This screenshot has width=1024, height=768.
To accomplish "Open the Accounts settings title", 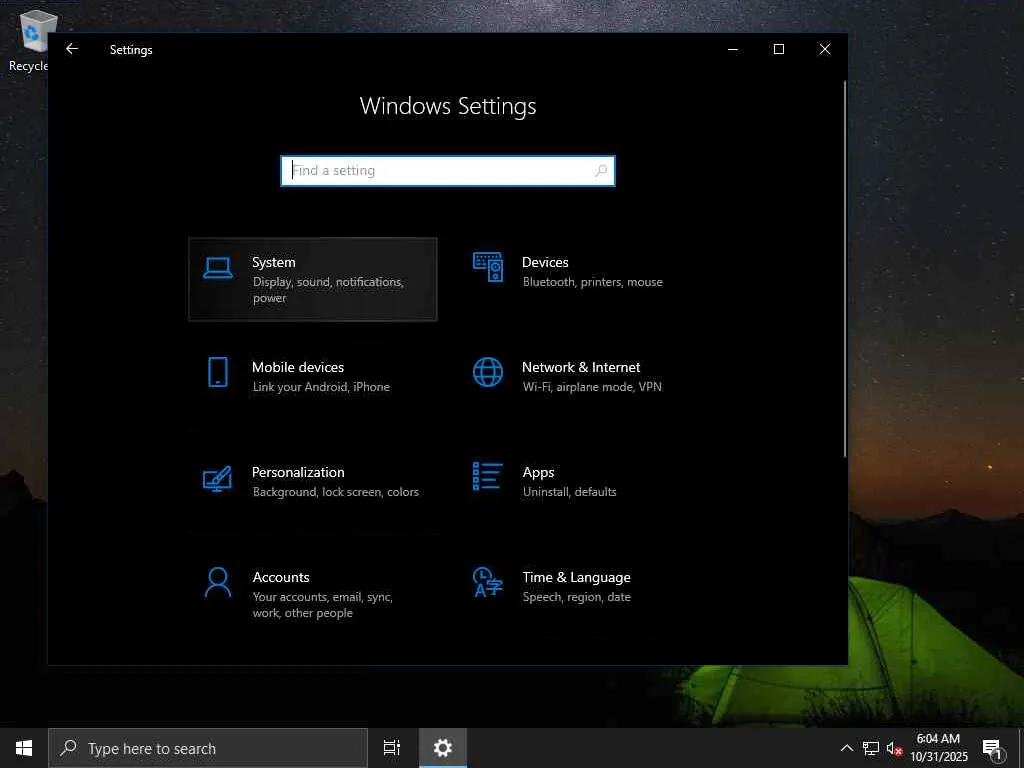I will tap(281, 577).
